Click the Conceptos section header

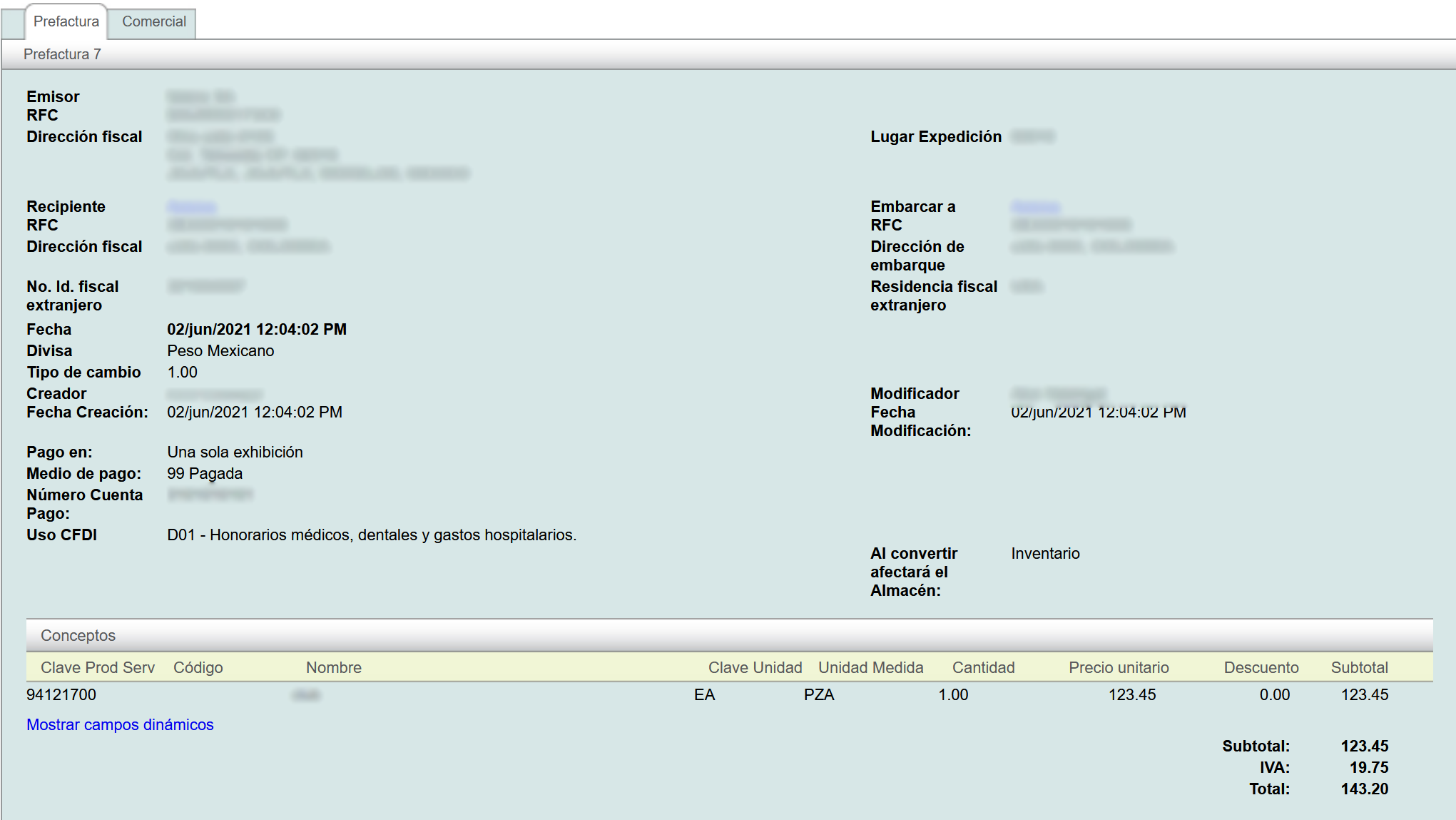[x=78, y=635]
